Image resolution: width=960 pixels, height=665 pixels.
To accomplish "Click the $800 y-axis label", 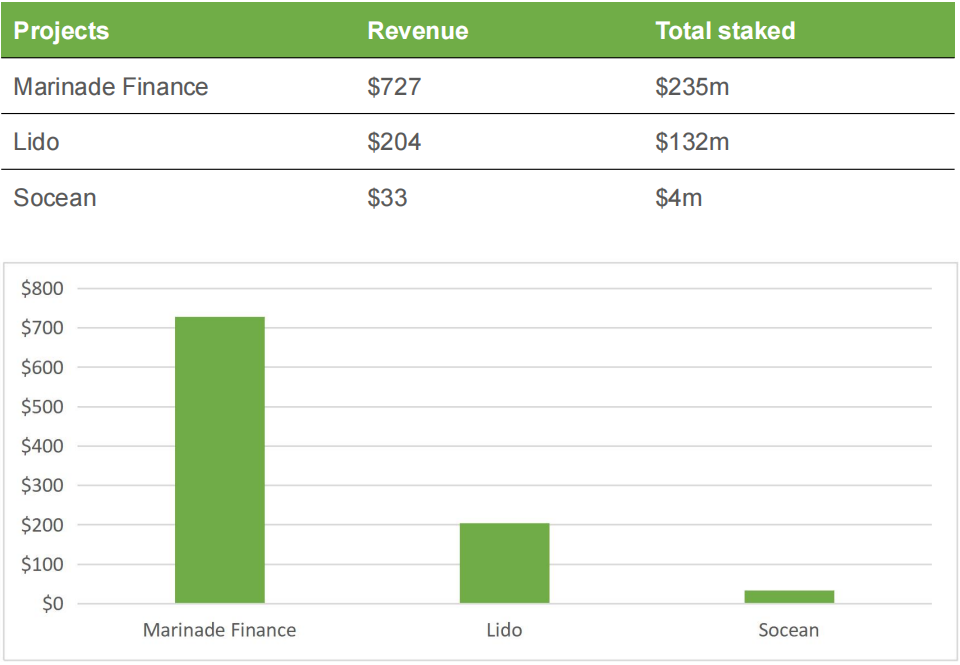I will pos(42,288).
